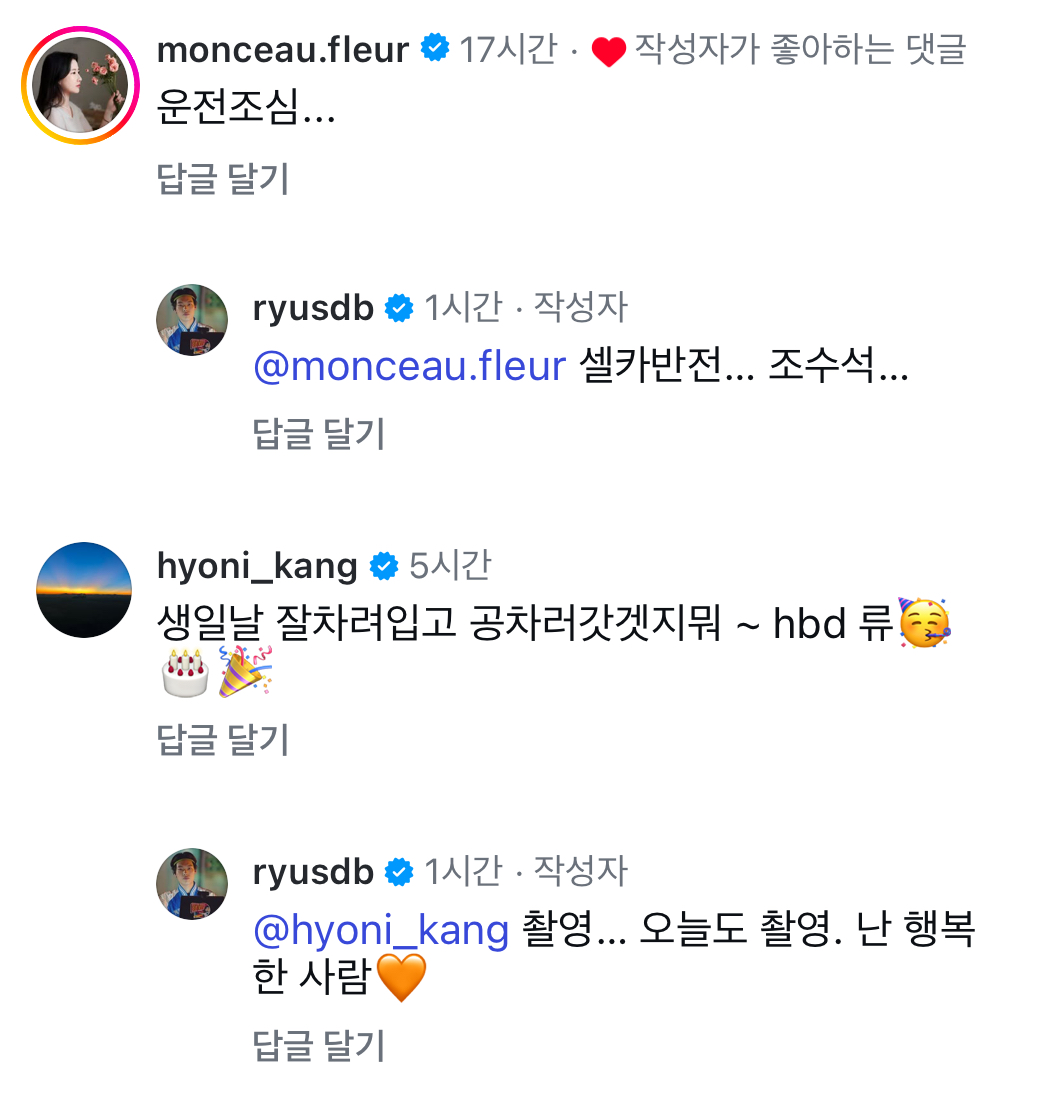Reply to monceau.fleur's comment via 답글 달기
This screenshot has height=1098, width=1044.
223,179
